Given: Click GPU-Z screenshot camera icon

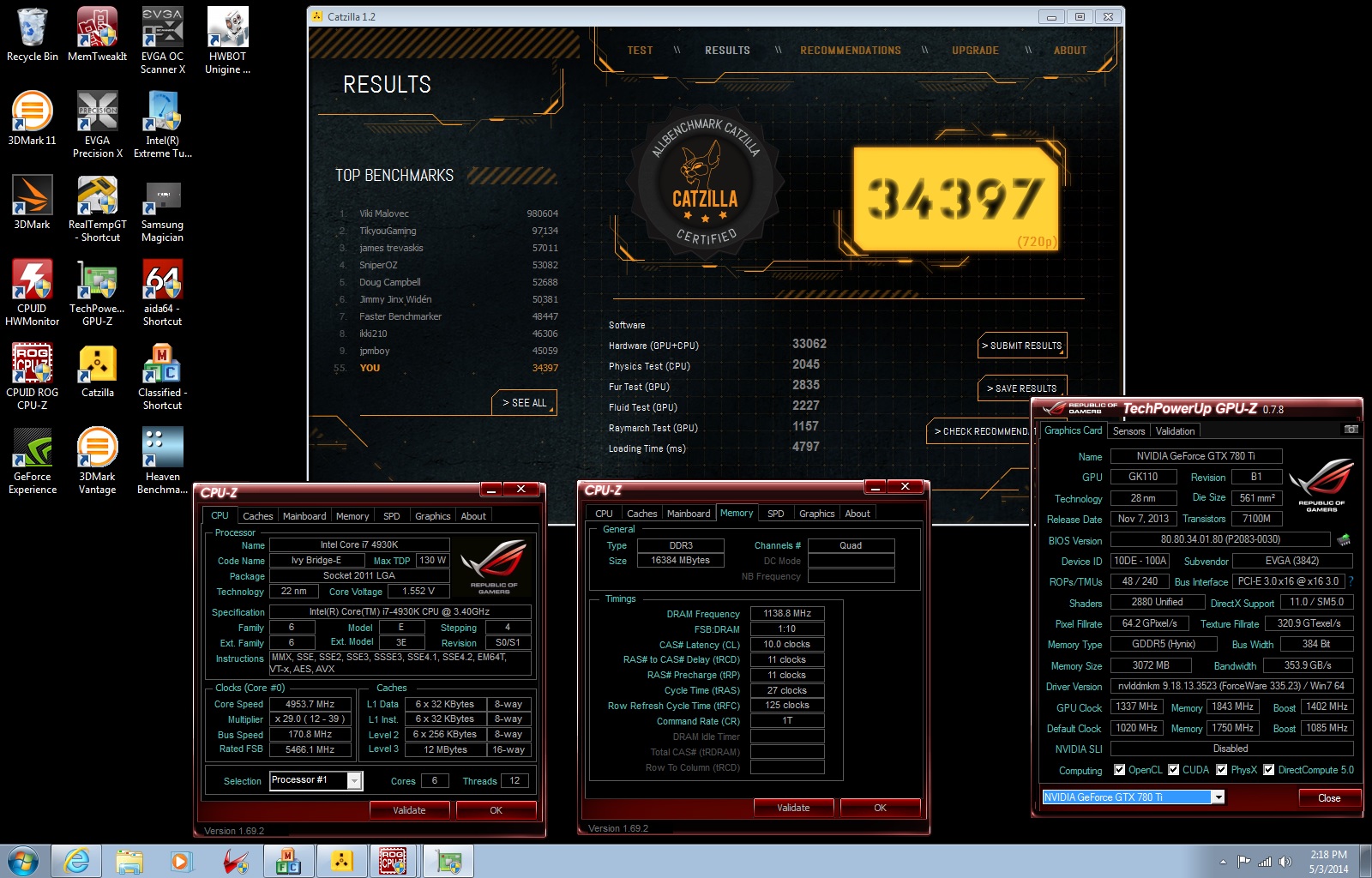Looking at the screenshot, I should tap(1351, 430).
